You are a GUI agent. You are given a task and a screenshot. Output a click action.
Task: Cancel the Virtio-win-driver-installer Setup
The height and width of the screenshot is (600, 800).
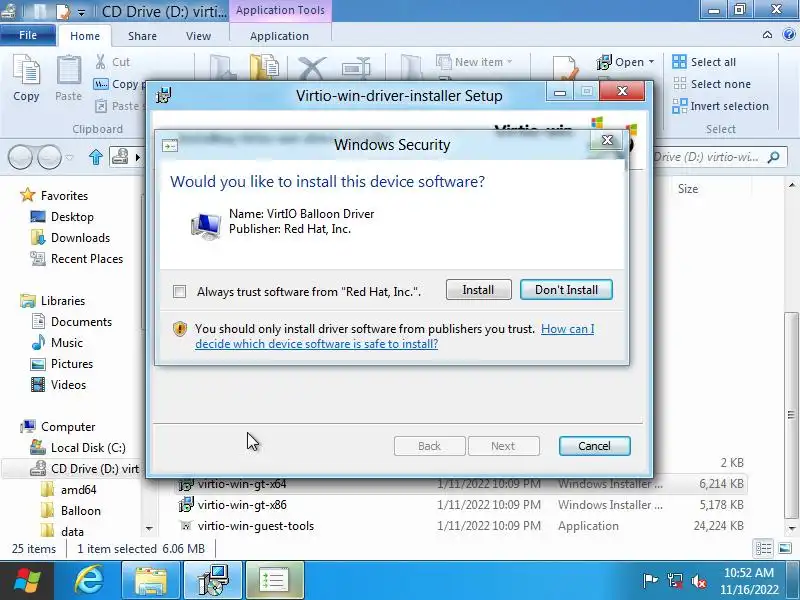594,446
